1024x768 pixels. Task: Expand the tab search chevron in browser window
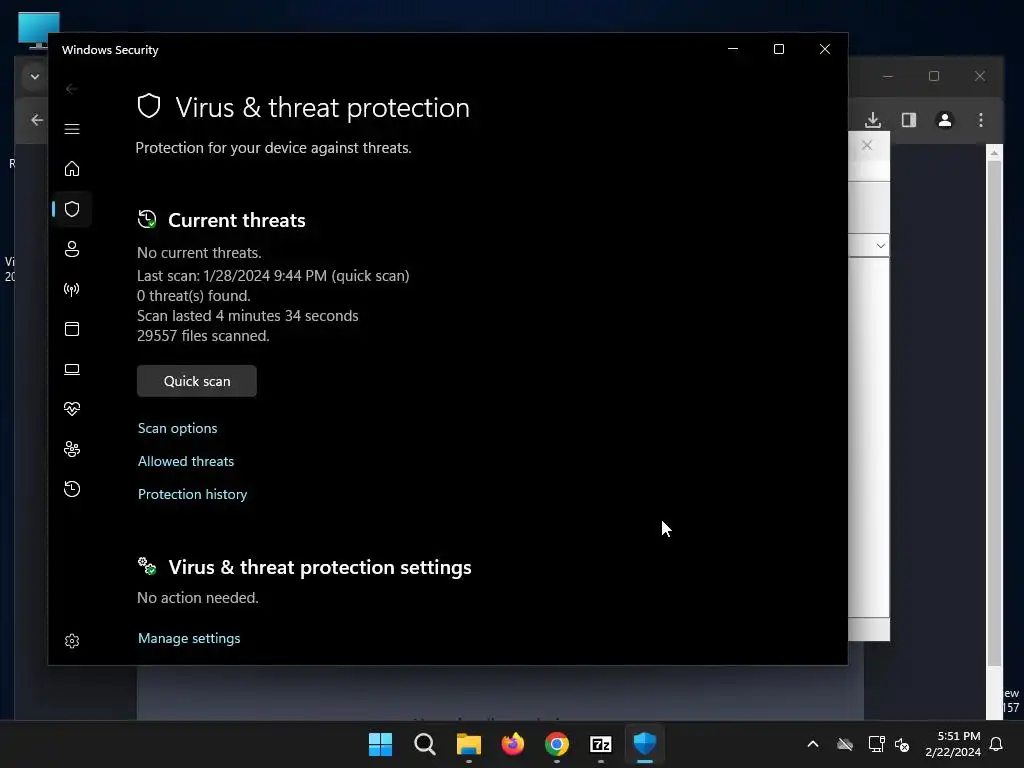tap(35, 76)
